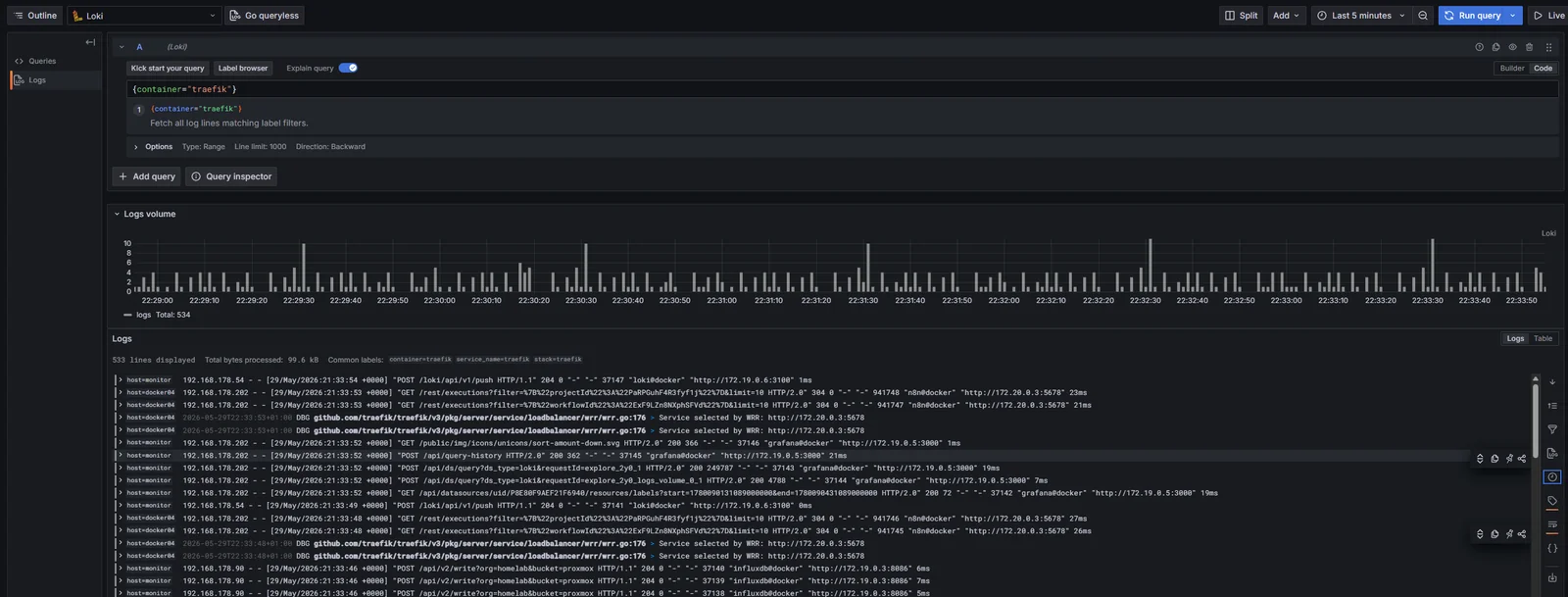Click the logs Total: 534 legend item

[157, 315]
